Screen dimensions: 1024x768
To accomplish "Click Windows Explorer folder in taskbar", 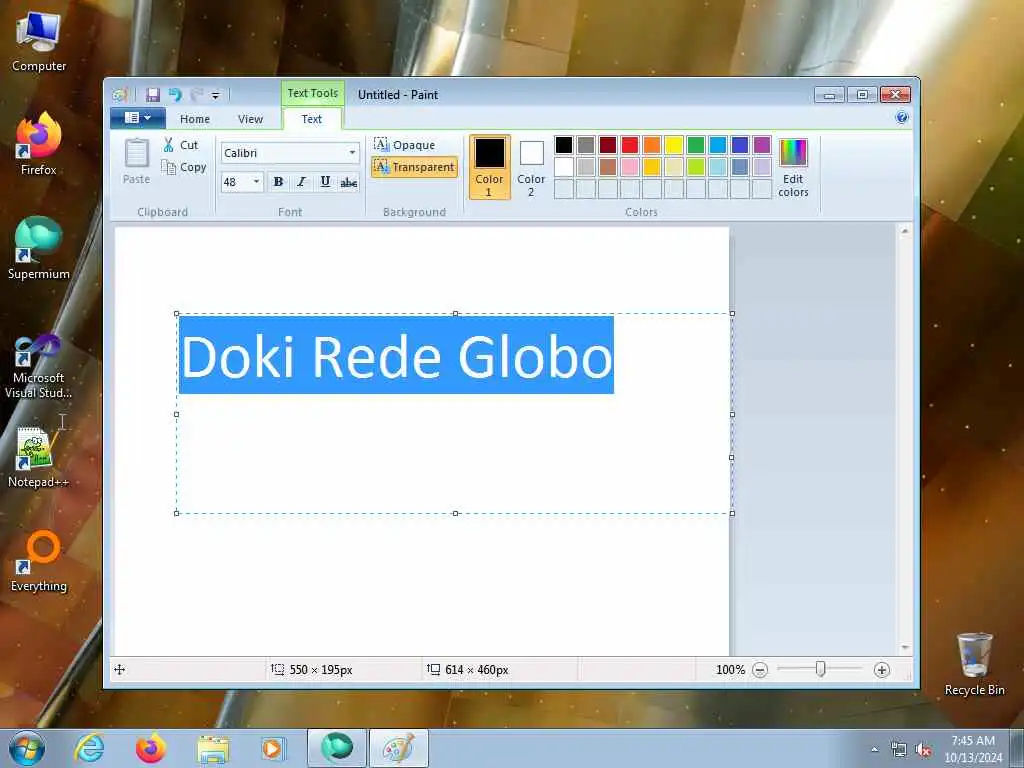I will 213,749.
